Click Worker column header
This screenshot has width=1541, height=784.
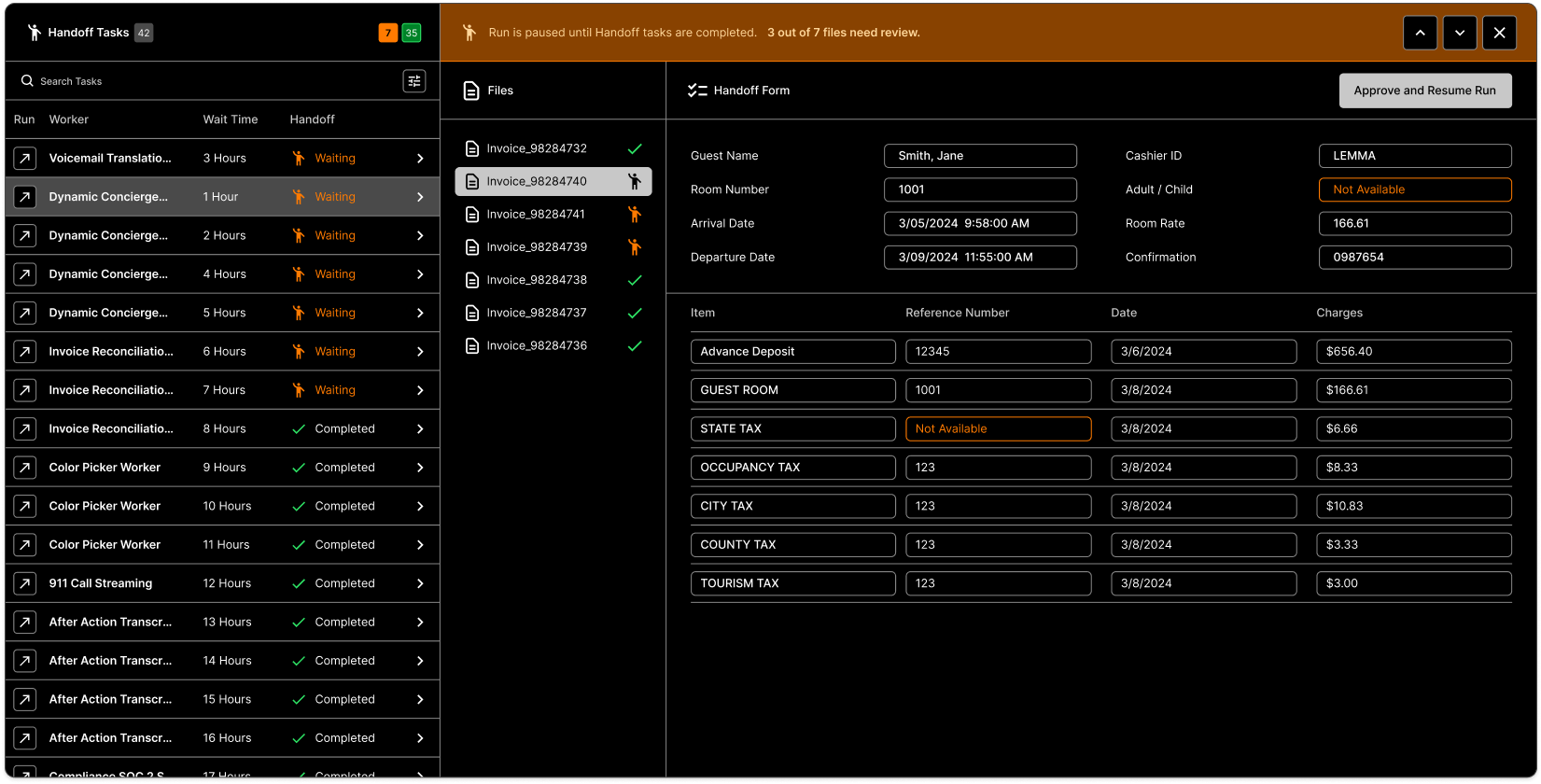coord(69,119)
